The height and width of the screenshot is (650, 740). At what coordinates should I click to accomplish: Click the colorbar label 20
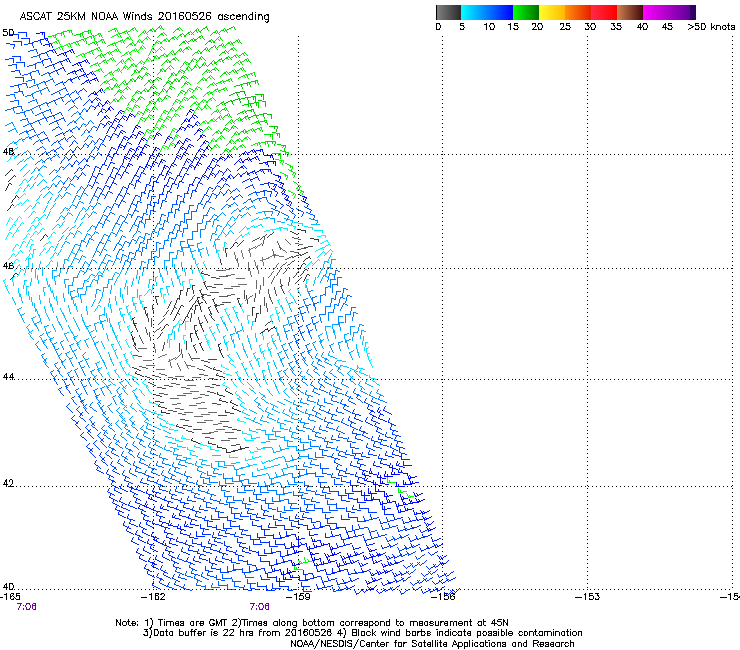click(537, 27)
